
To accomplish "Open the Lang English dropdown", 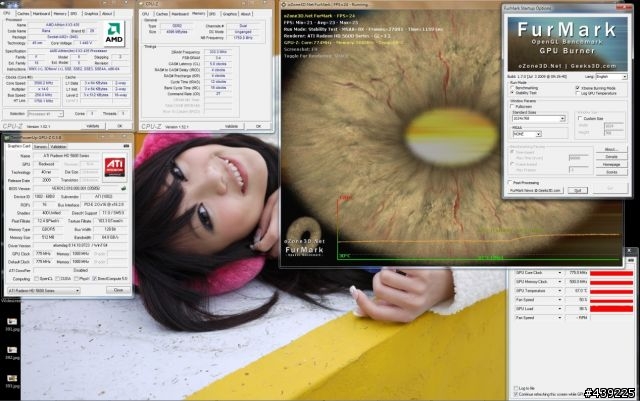I will [x=611, y=76].
